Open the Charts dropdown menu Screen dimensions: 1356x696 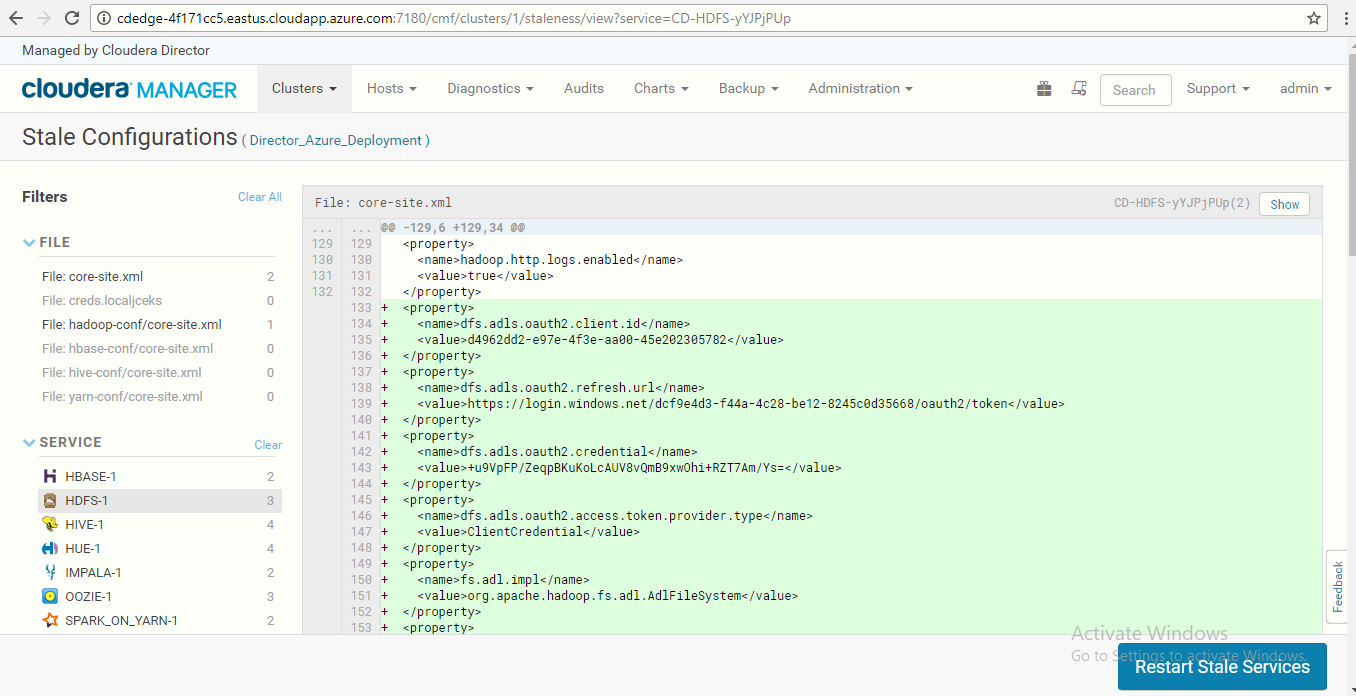click(661, 89)
